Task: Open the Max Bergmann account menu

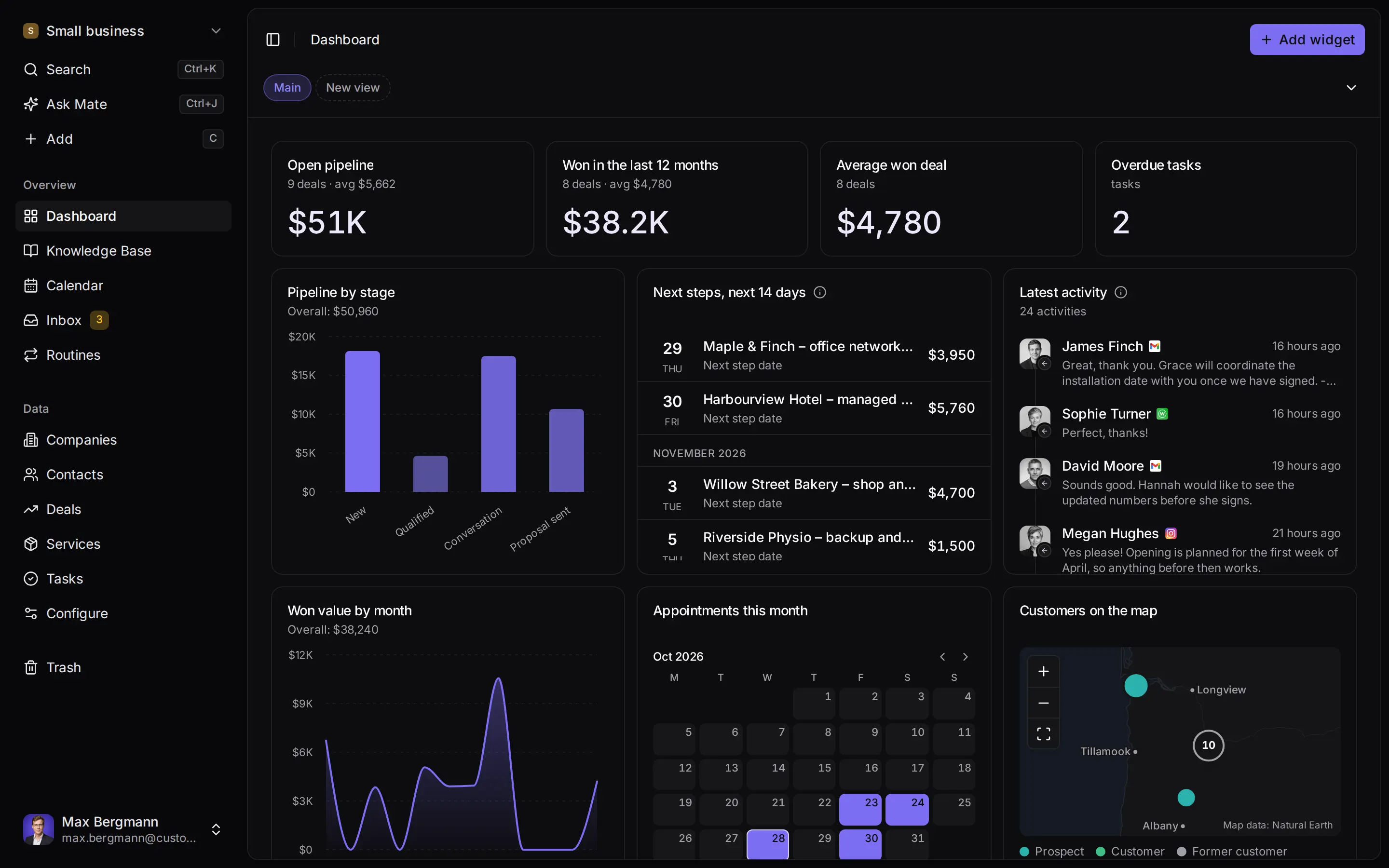Action: coord(123,829)
